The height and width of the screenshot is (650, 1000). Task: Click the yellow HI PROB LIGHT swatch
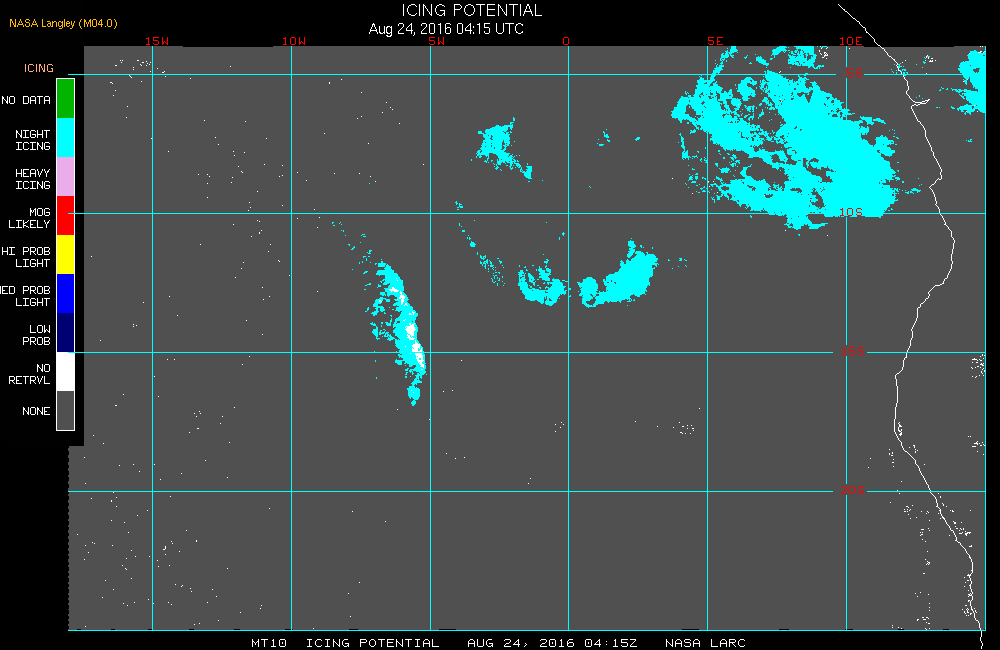pos(66,255)
